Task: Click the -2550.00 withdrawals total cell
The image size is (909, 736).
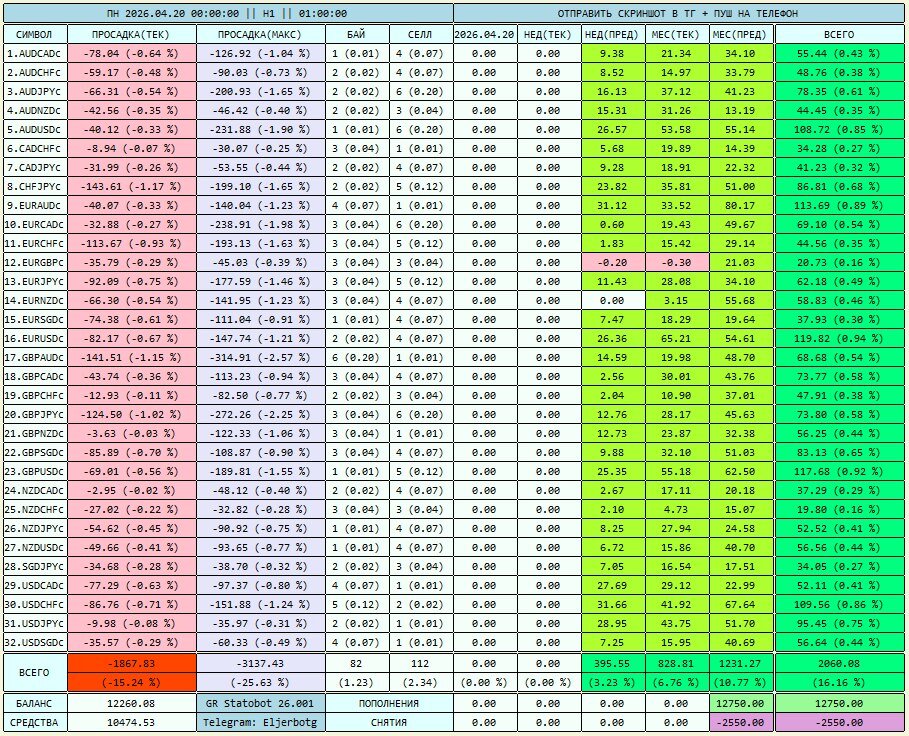Action: [x=839, y=722]
